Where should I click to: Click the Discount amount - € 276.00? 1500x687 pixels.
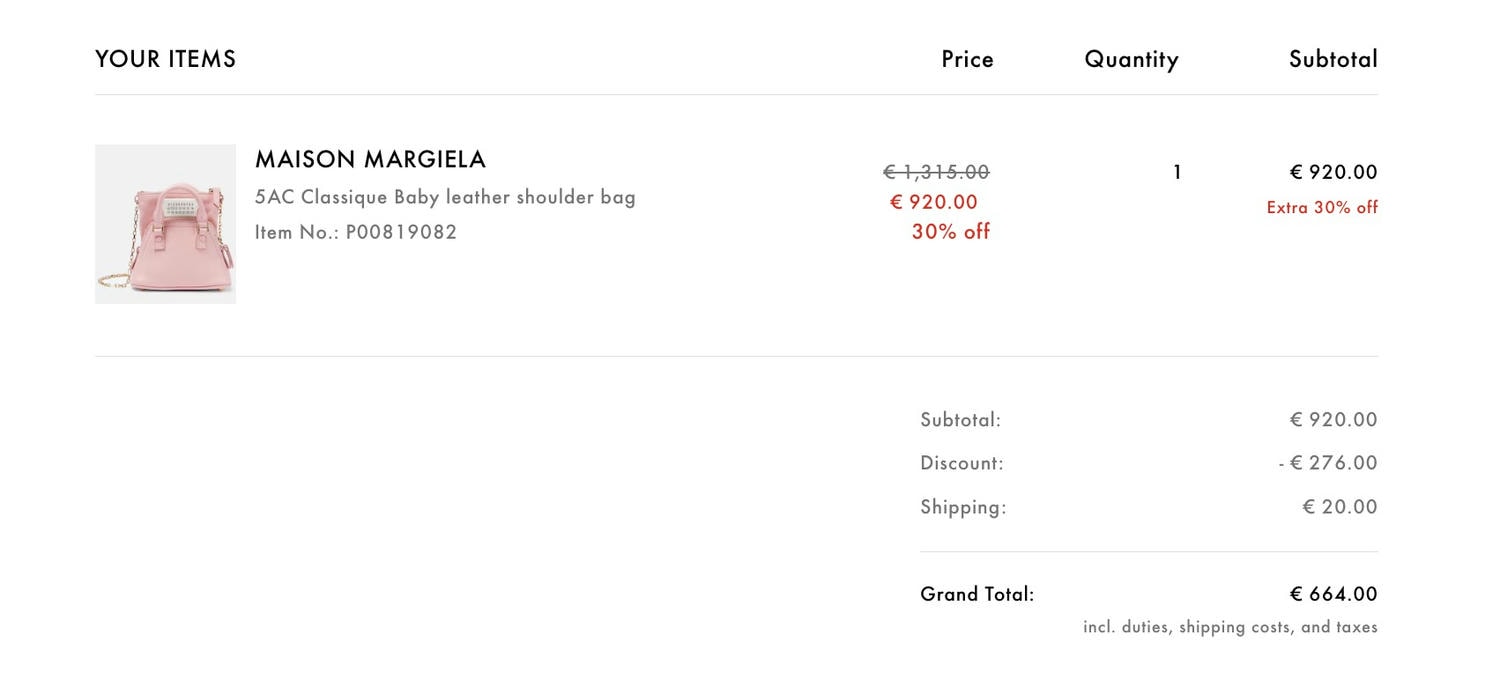(x=1328, y=463)
